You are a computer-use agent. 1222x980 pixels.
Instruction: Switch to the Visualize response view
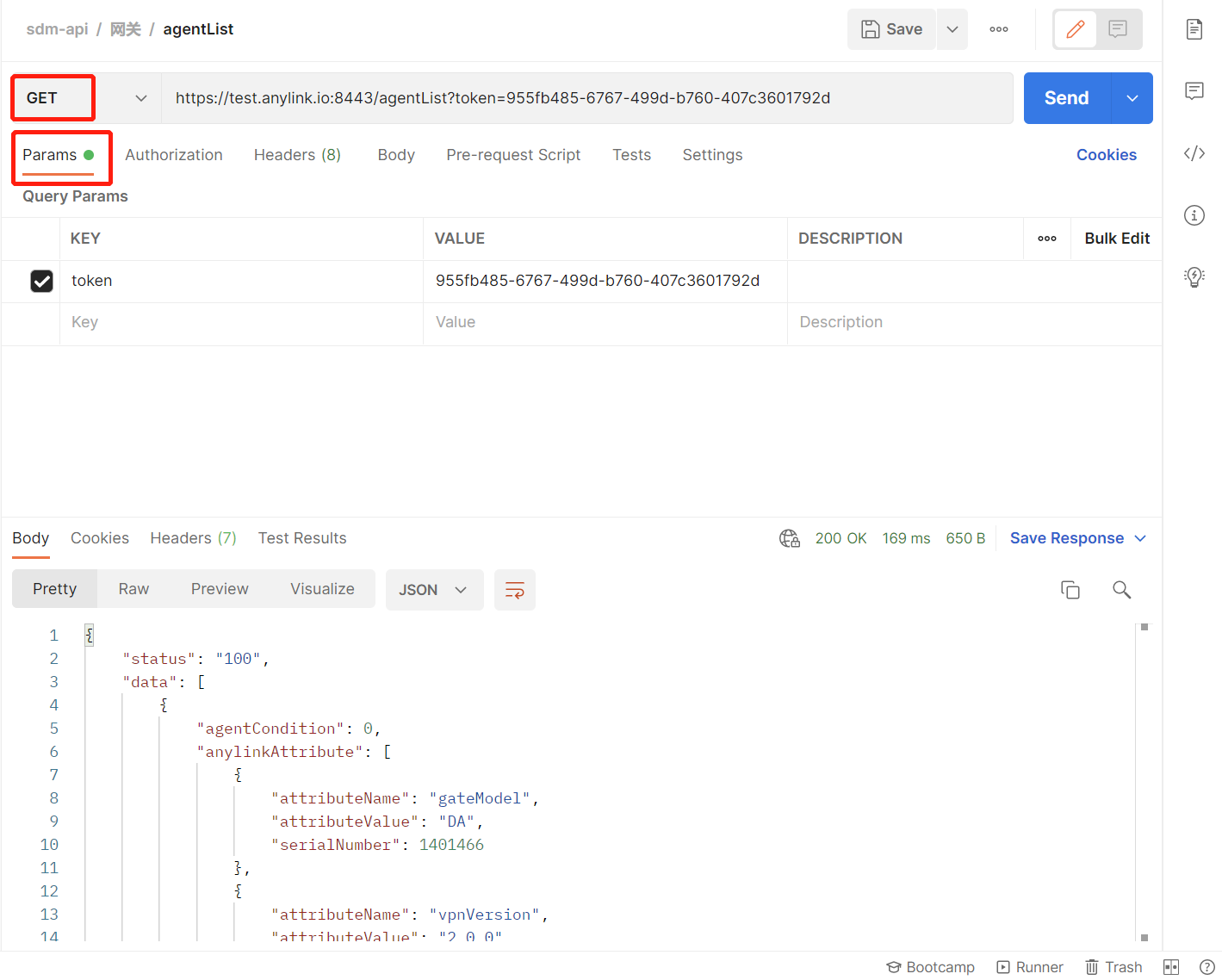click(x=322, y=589)
